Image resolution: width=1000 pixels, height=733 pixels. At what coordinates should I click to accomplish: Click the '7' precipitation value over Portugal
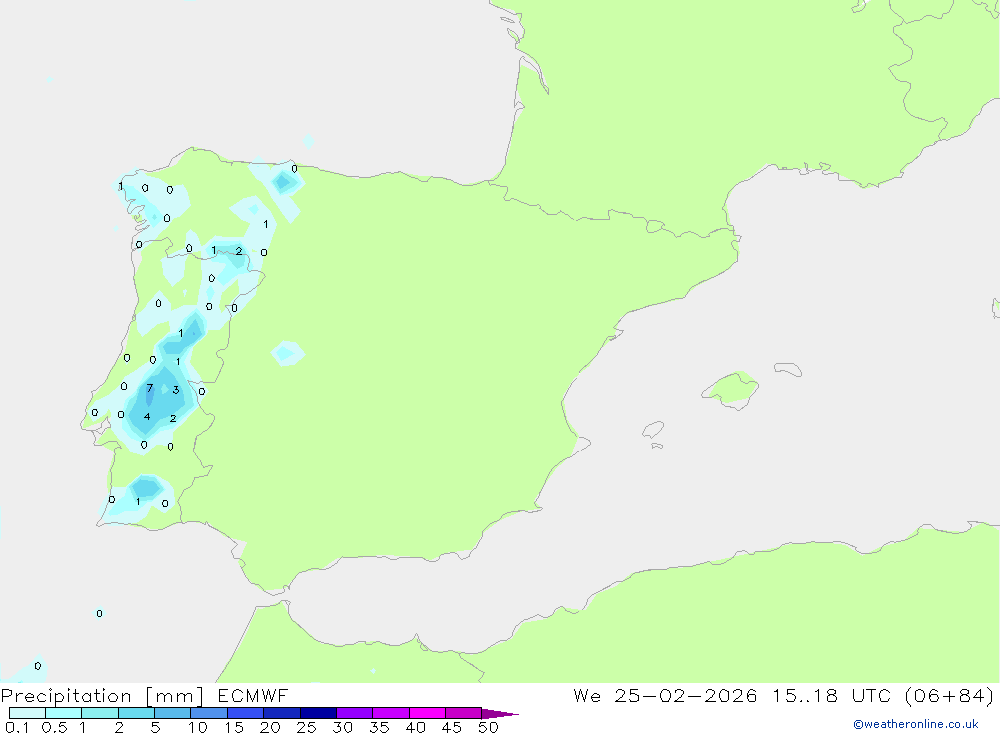150,388
